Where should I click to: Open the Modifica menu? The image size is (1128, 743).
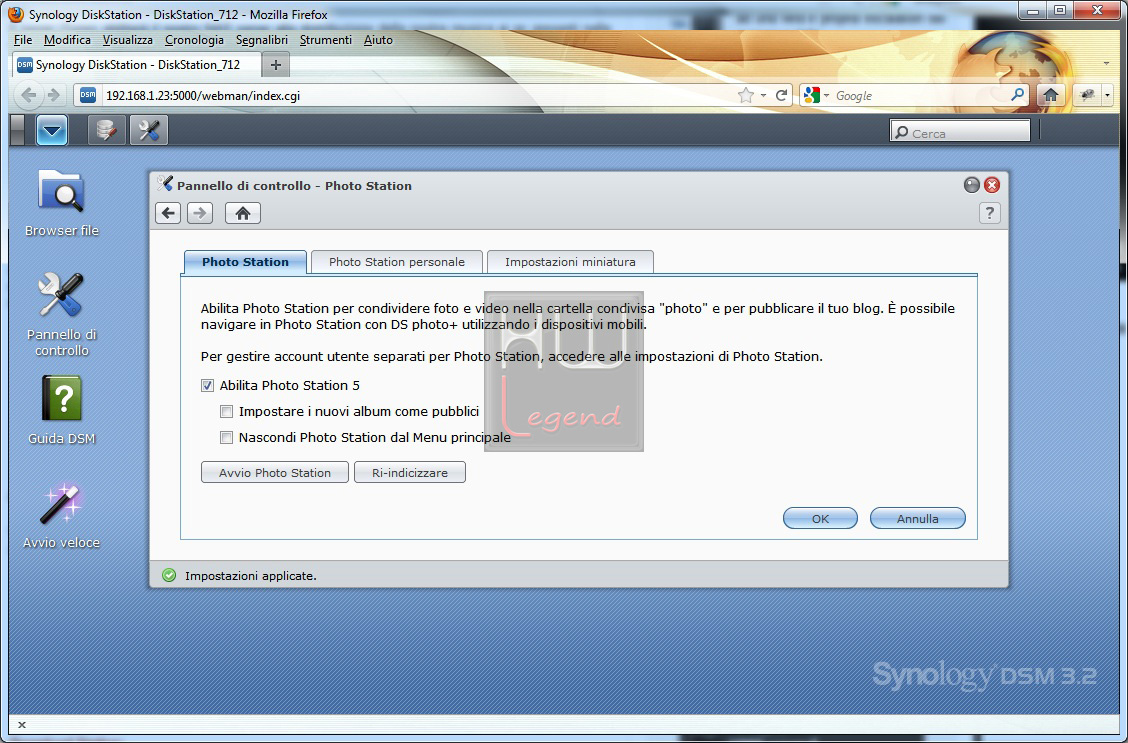67,40
